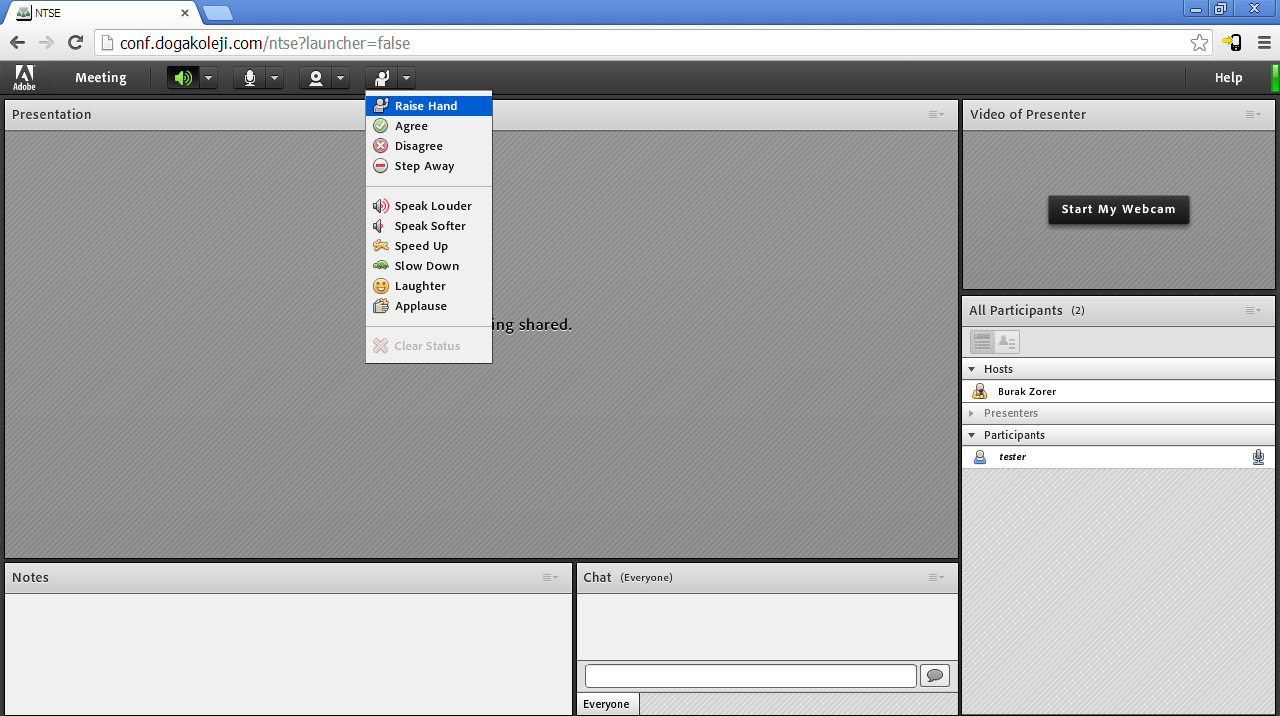Viewport: 1280px width, 716px height.
Task: Toggle the webcam icon in toolbar
Action: (315, 78)
